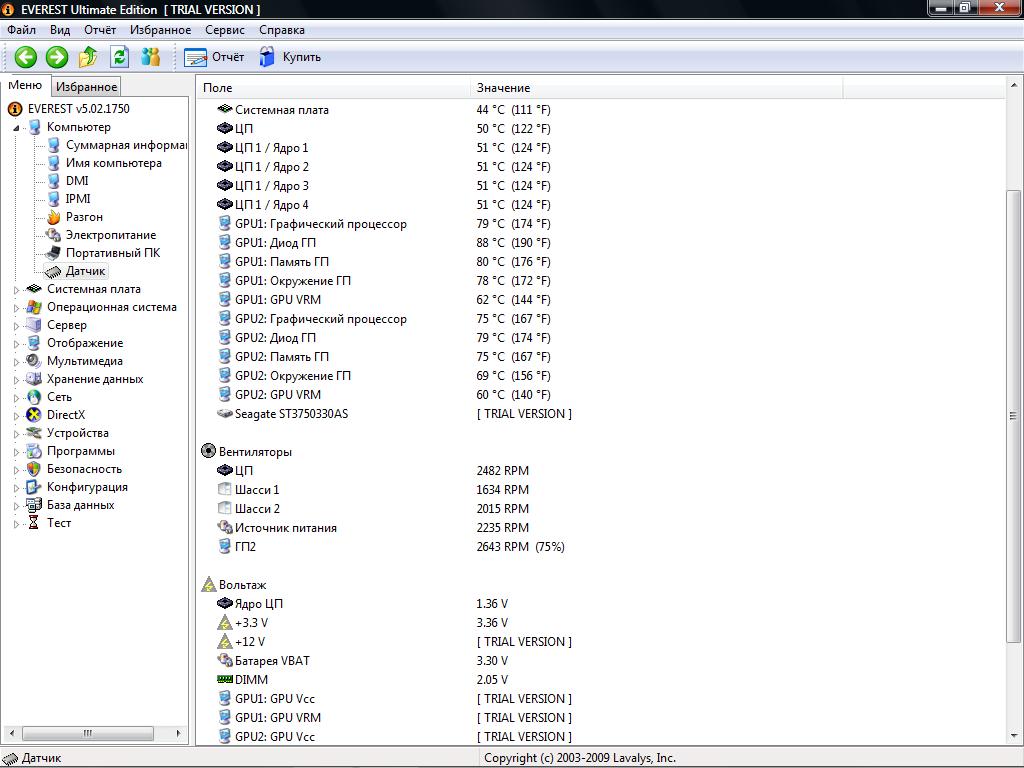Select the flame Разгон icon in tree
The height and width of the screenshot is (768, 1024).
pos(53,217)
